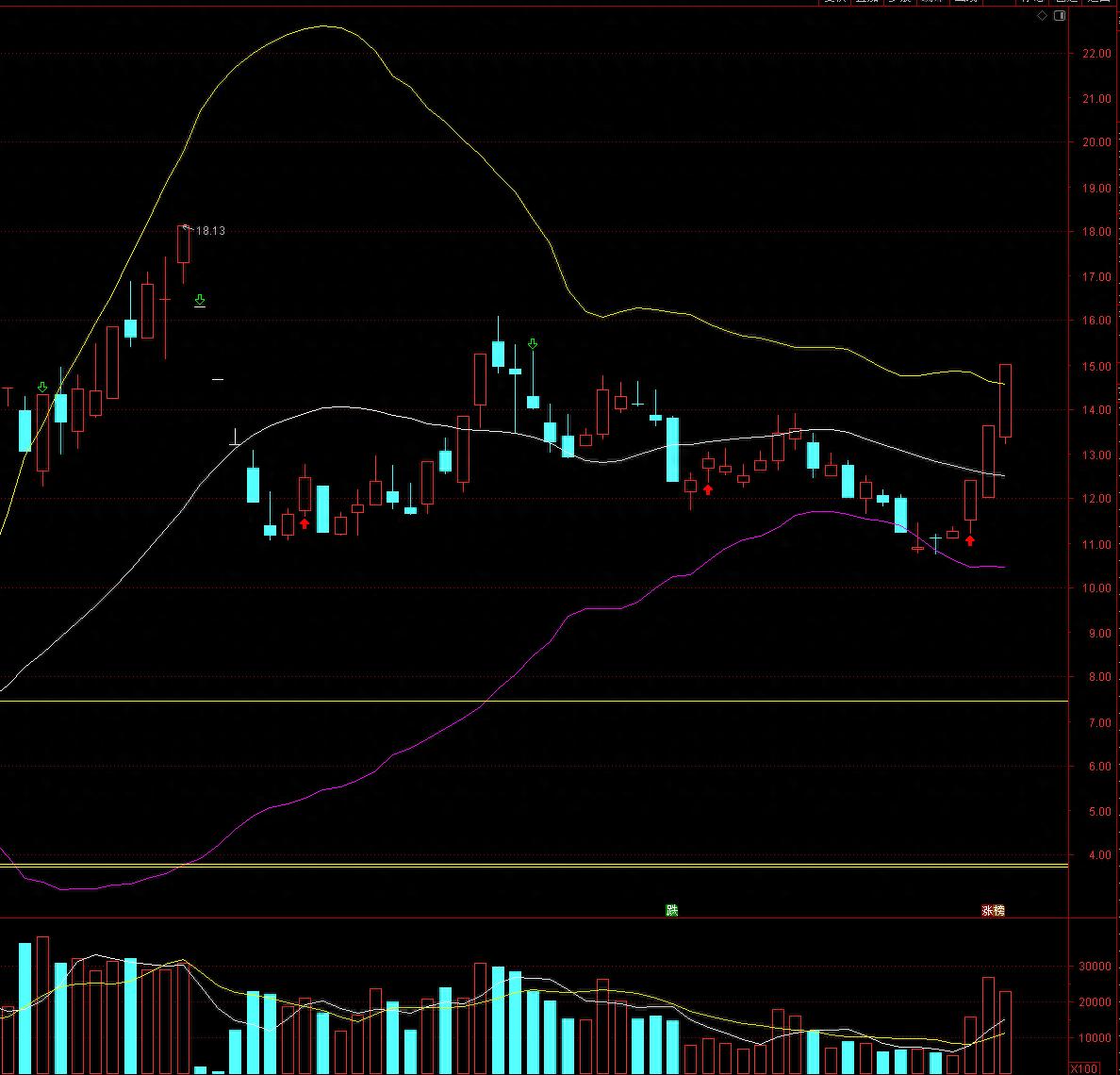Click the 17.00 price axis label
Screen dimensions: 1120x1075
(1096, 277)
